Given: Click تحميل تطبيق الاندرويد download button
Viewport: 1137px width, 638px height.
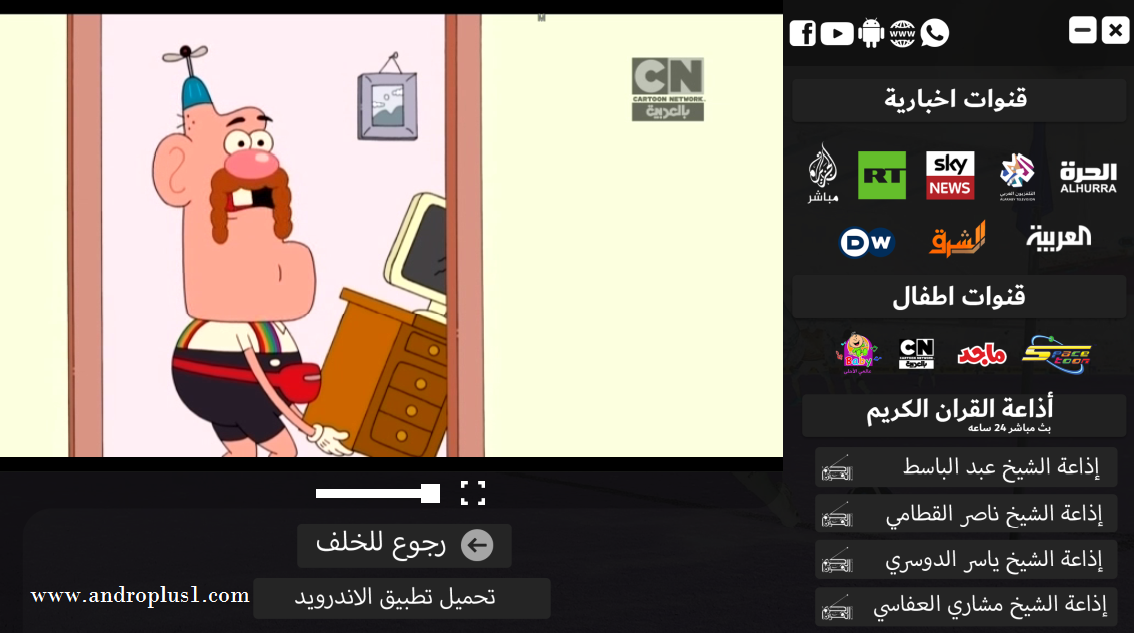Looking at the screenshot, I should tap(402, 598).
